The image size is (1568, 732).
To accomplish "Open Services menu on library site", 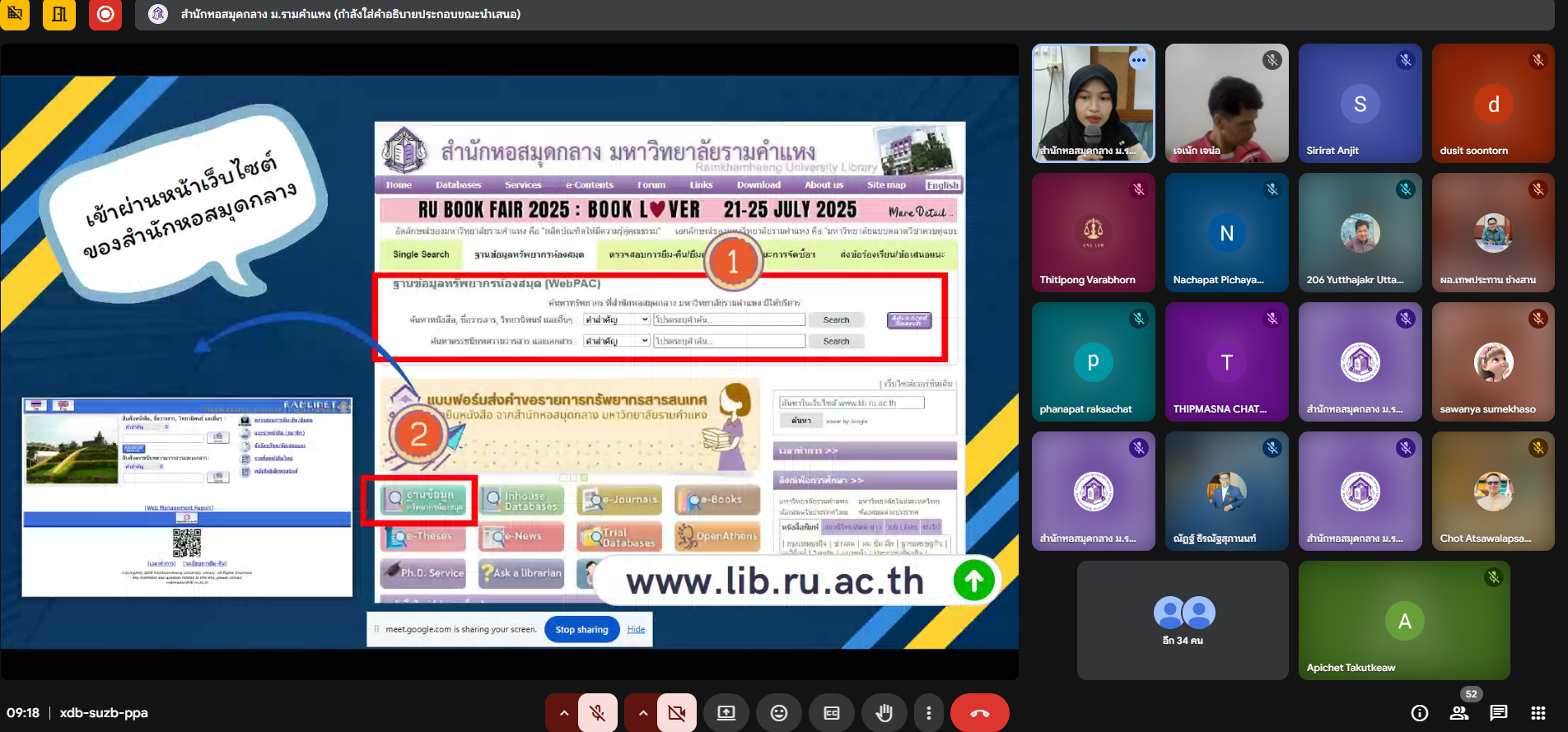I will [x=523, y=185].
